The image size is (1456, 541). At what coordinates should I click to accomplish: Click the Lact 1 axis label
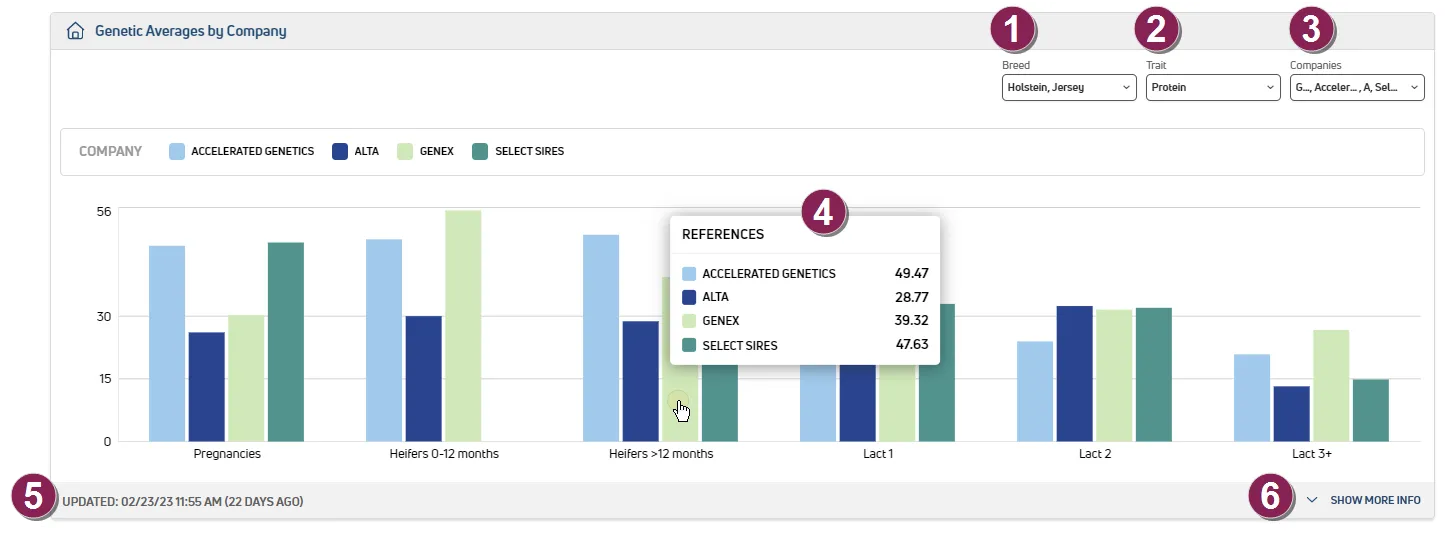pyautogui.click(x=877, y=454)
